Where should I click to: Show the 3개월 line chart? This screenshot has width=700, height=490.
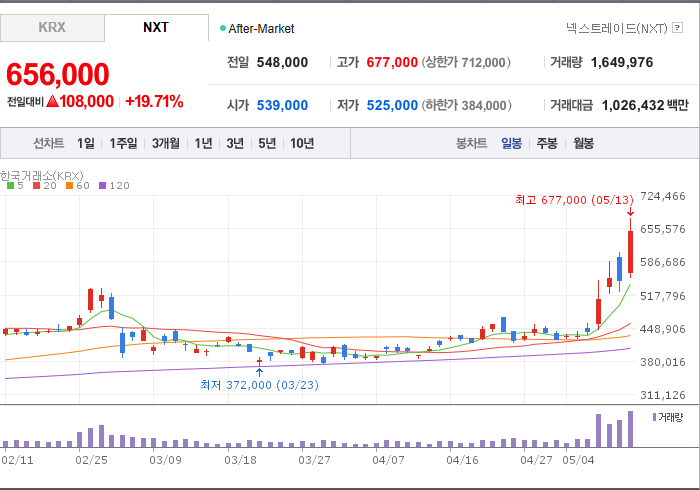(166, 143)
